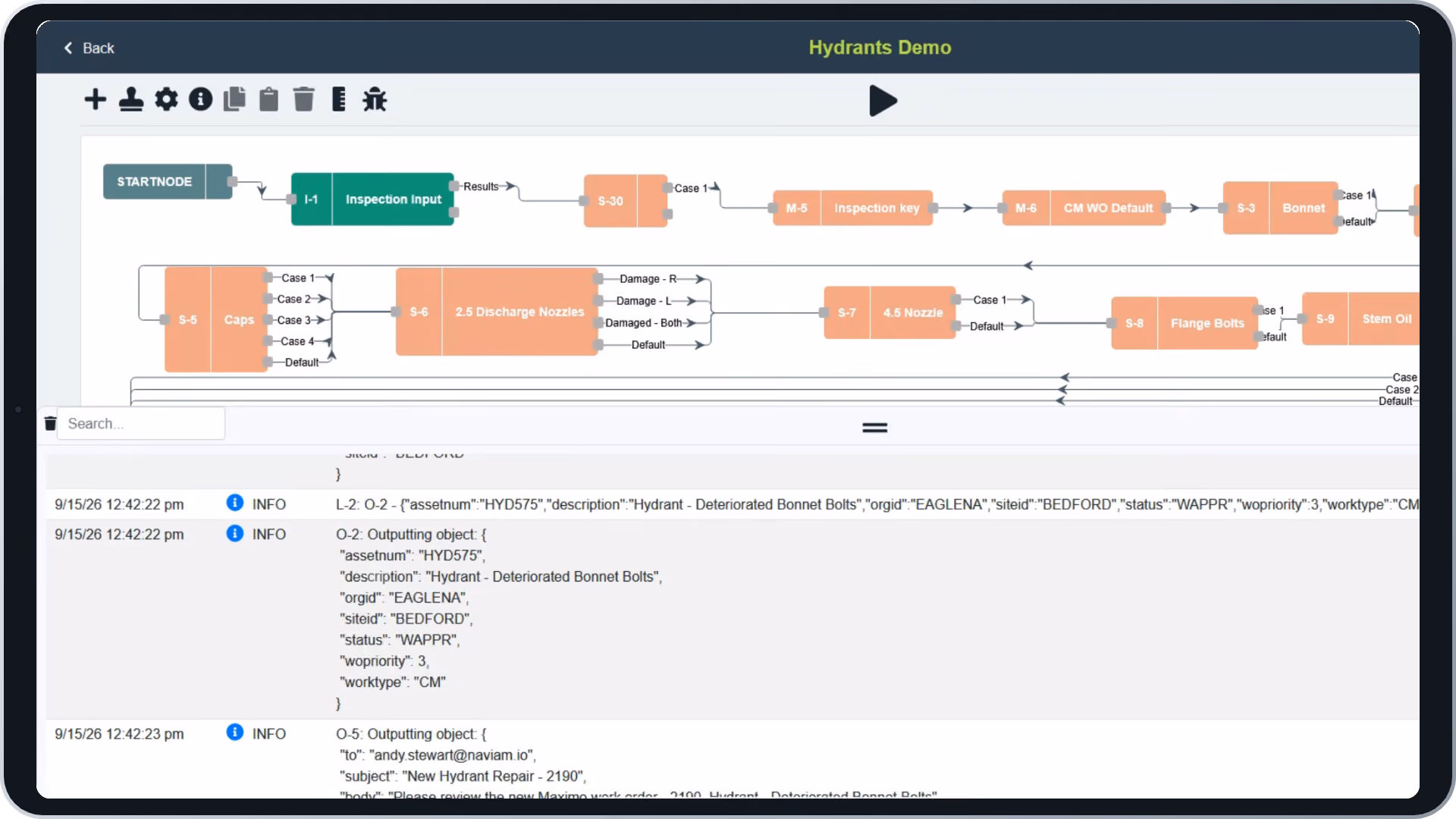Click Hydrants Demo title

coord(880,48)
